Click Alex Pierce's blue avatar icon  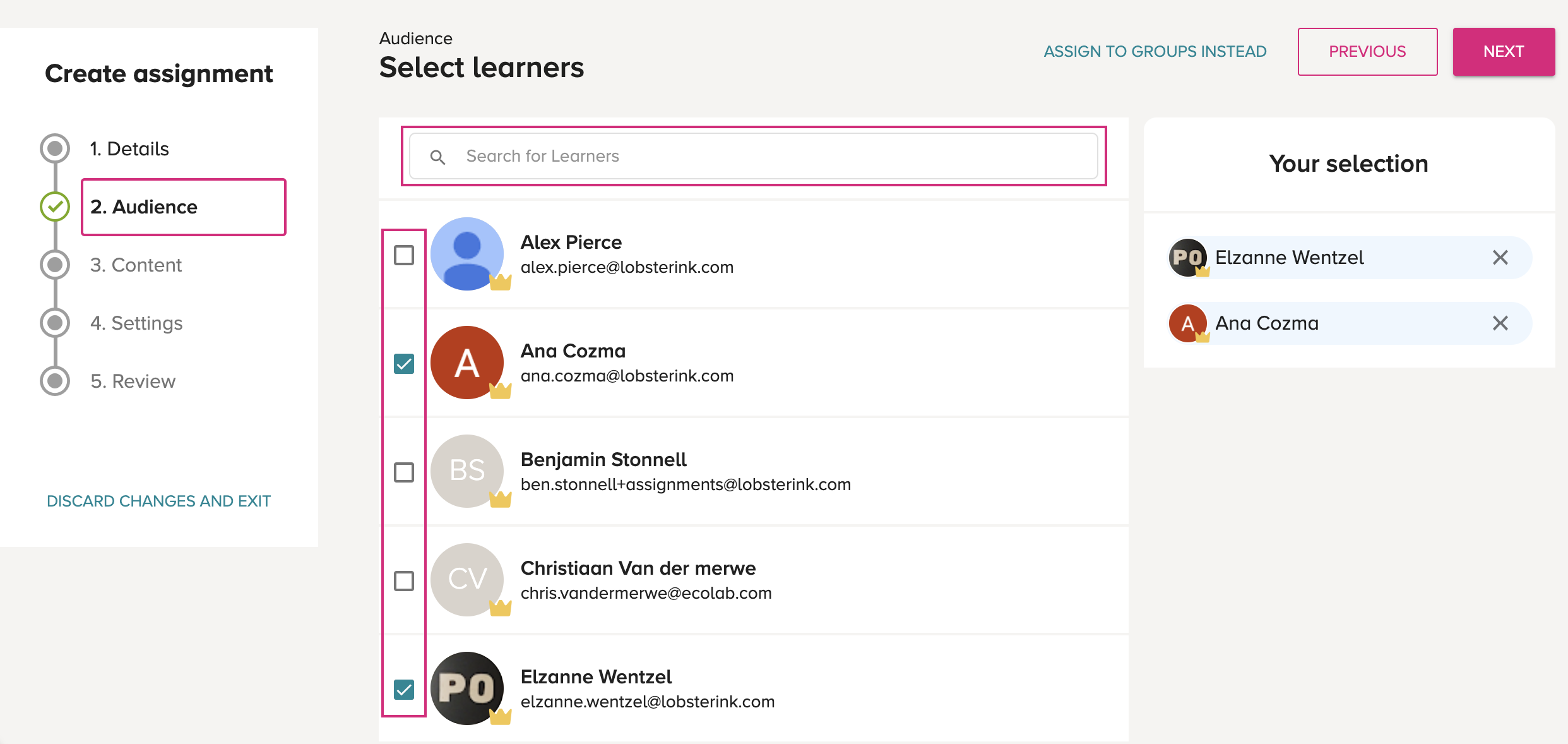click(x=467, y=254)
